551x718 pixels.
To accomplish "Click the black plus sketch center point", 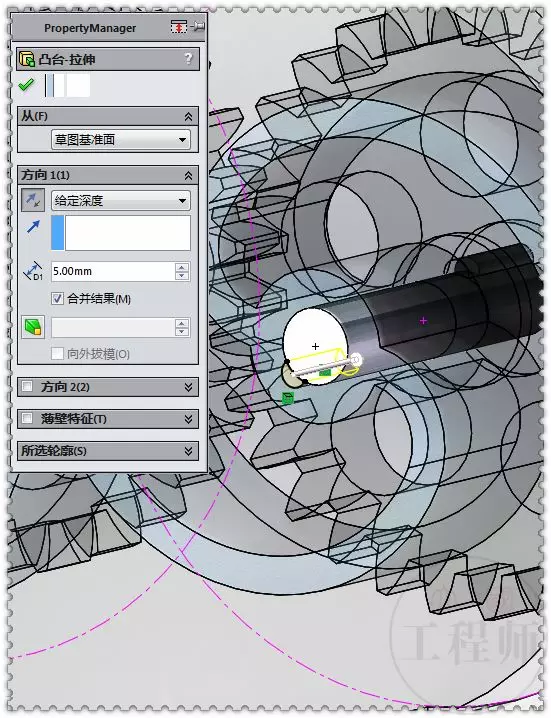I will tap(315, 347).
